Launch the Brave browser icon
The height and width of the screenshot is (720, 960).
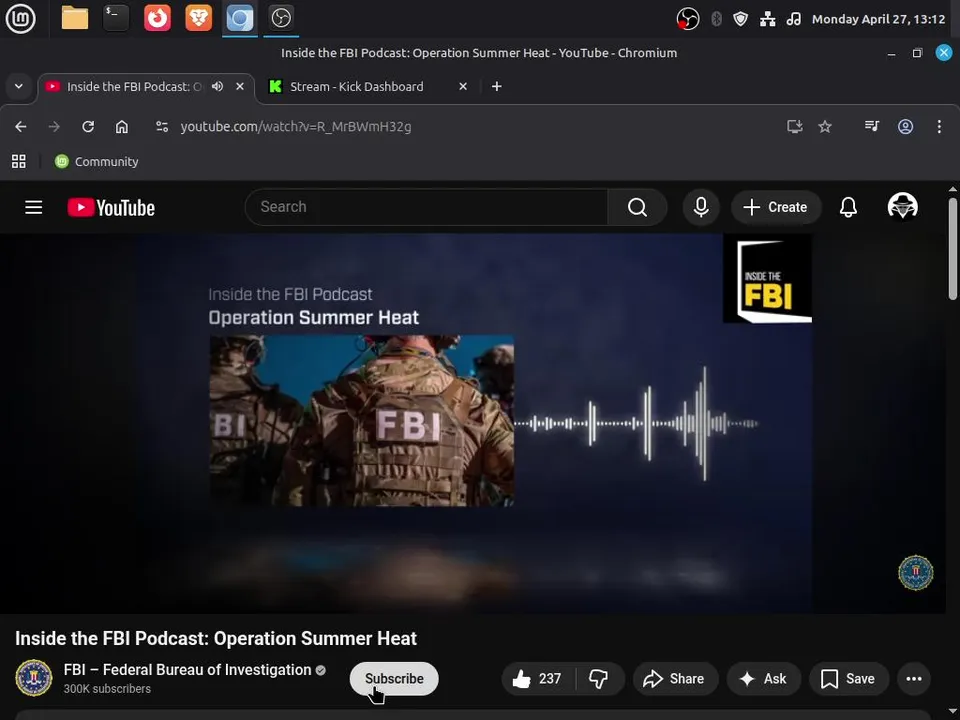point(198,18)
